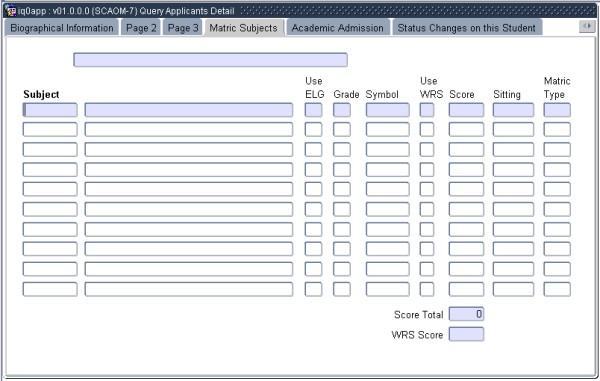This screenshot has width=600, height=381.
Task: Click second row subject description field
Action: coord(189,129)
